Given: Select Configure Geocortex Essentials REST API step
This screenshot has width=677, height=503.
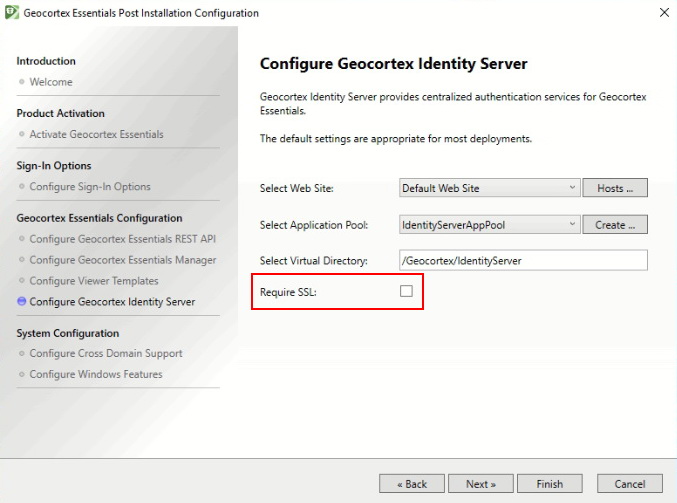Looking at the screenshot, I should click(123, 239).
